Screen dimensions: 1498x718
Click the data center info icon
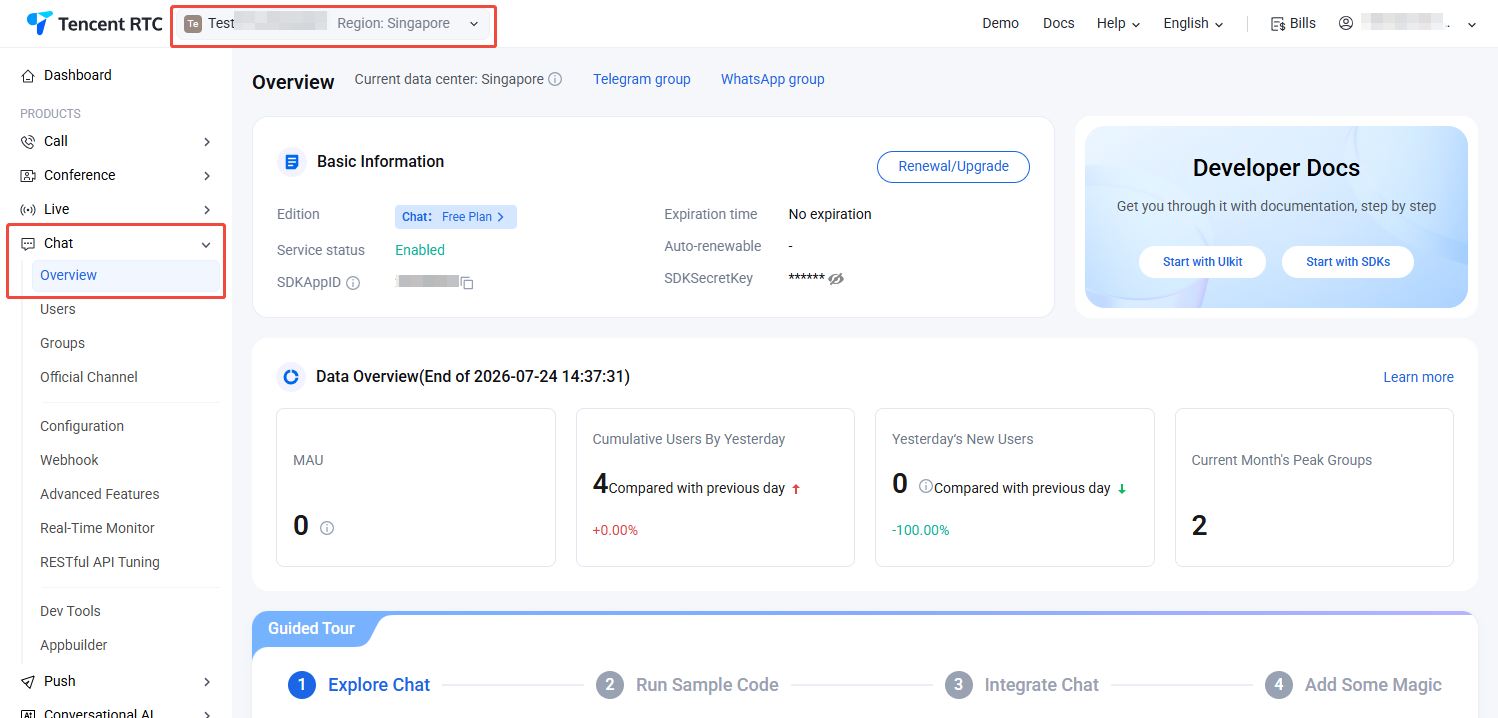click(555, 79)
